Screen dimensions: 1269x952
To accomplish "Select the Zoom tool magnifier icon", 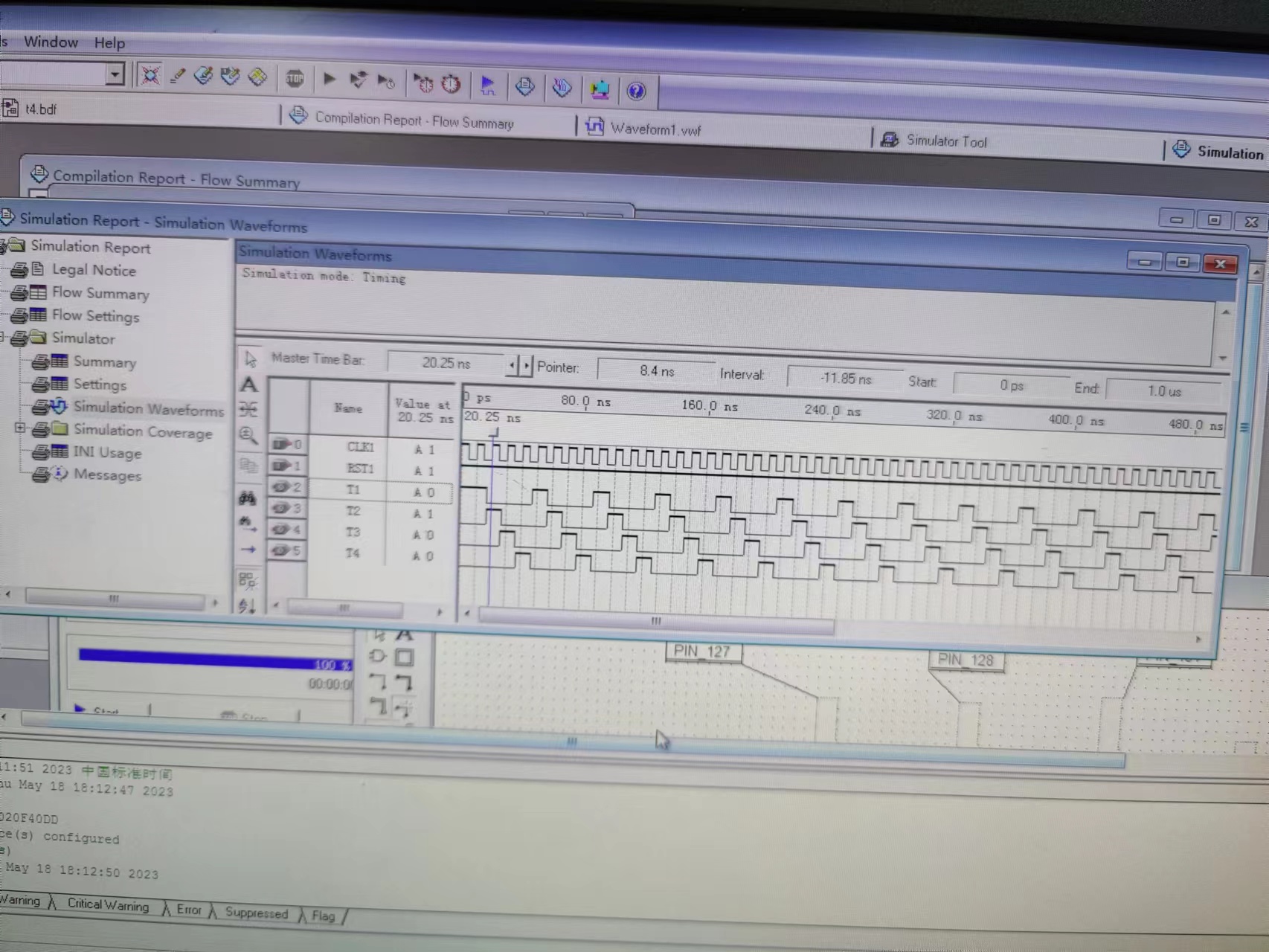I will pos(248,436).
